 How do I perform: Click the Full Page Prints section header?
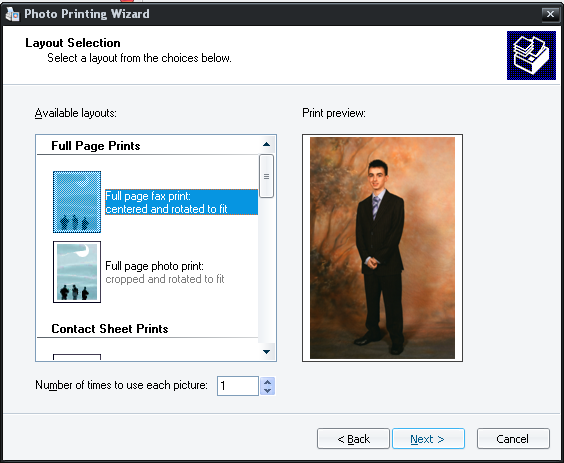click(x=96, y=146)
